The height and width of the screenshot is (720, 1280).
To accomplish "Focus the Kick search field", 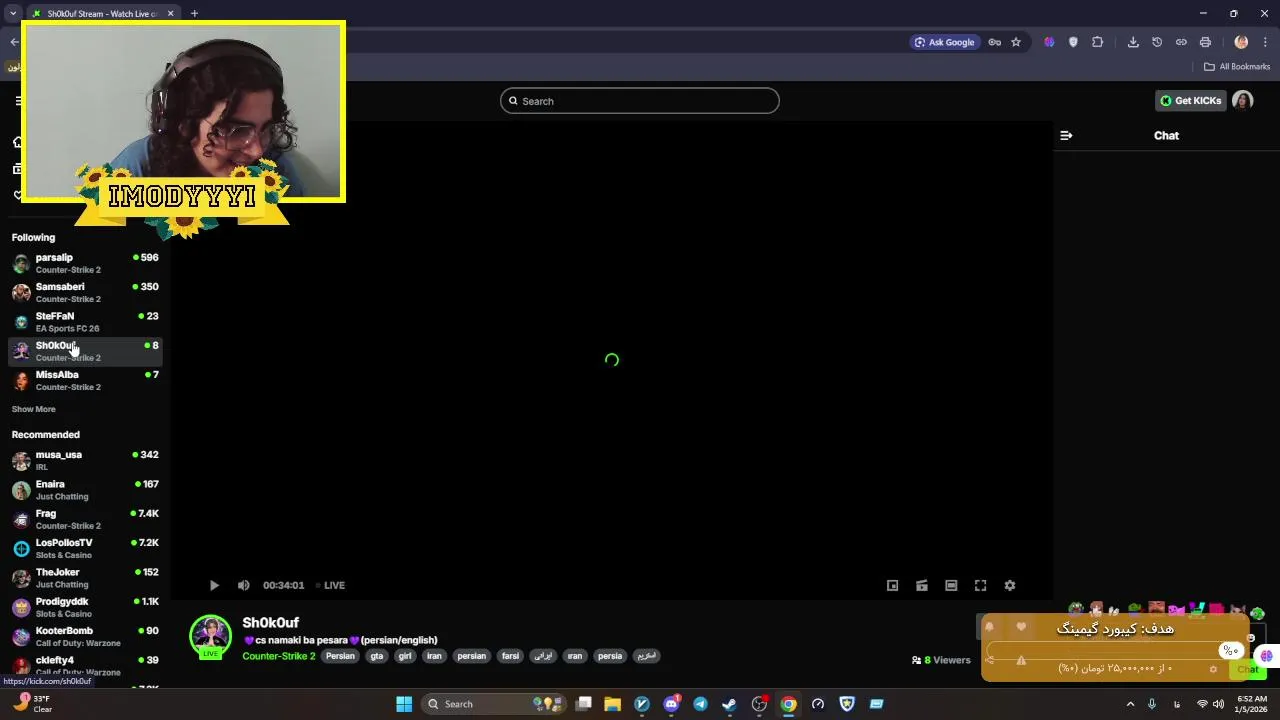I will click(x=640, y=101).
